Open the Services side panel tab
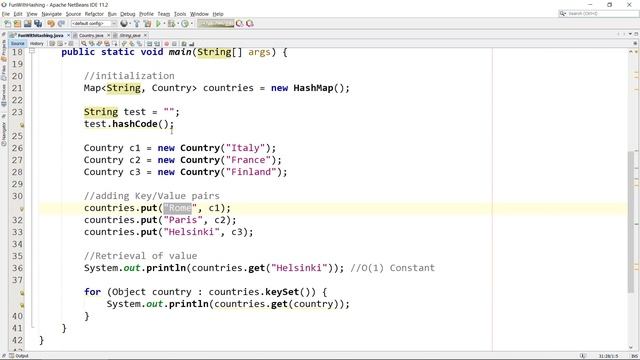The height and width of the screenshot is (360, 640). click(x=4, y=95)
